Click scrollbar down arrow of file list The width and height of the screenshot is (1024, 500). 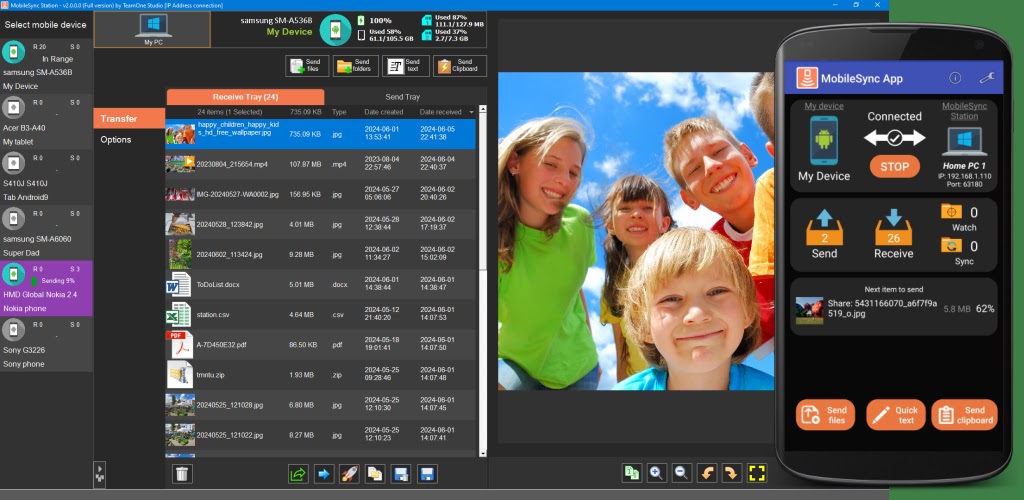(x=483, y=452)
